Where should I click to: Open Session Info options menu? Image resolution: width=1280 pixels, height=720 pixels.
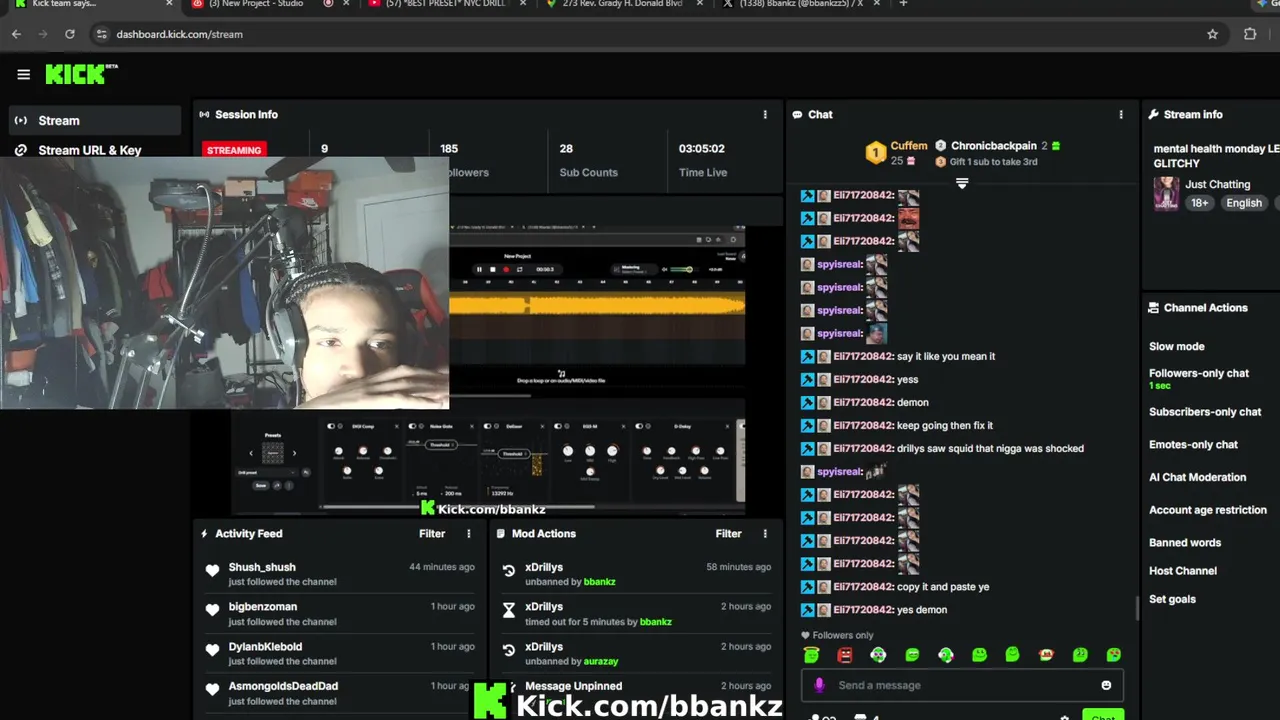click(765, 115)
